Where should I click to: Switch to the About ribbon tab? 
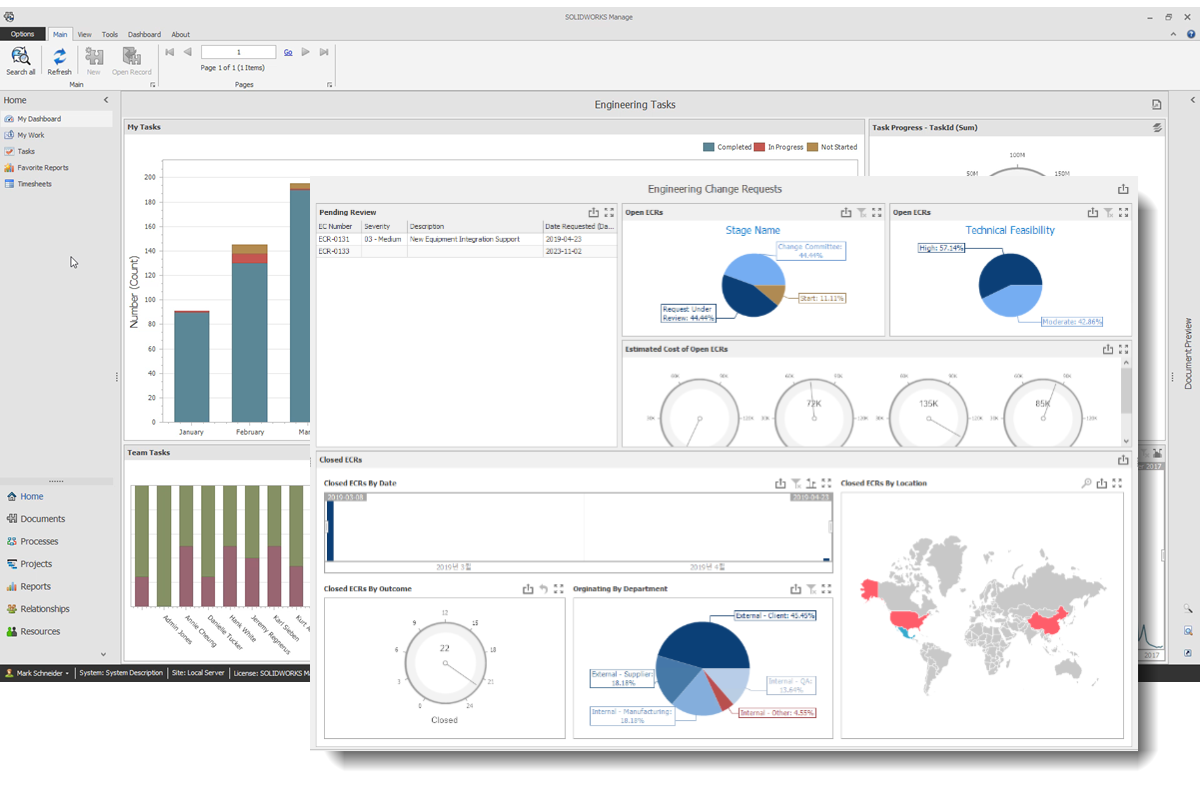pyautogui.click(x=180, y=34)
